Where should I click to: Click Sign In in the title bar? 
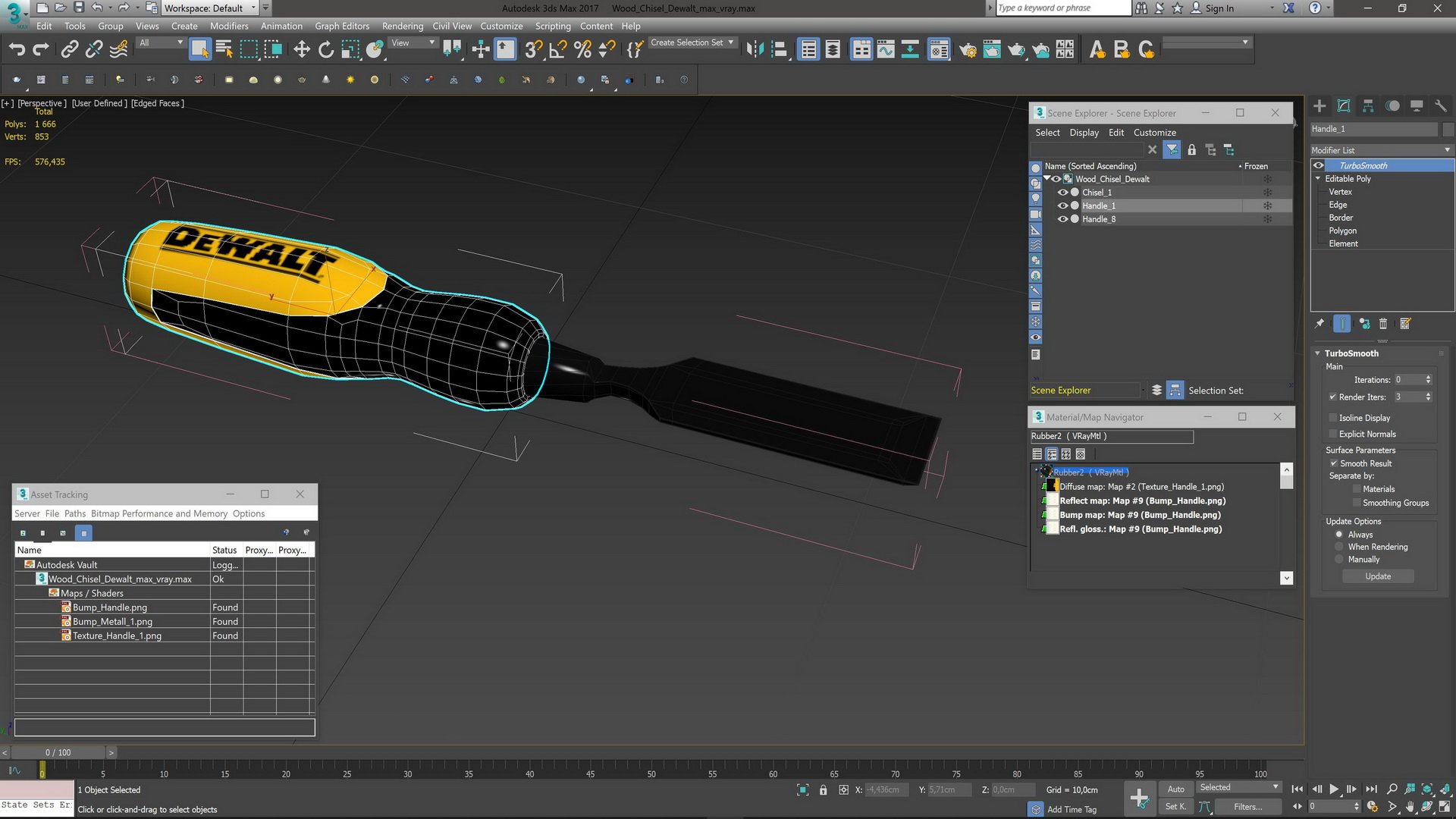(x=1219, y=8)
